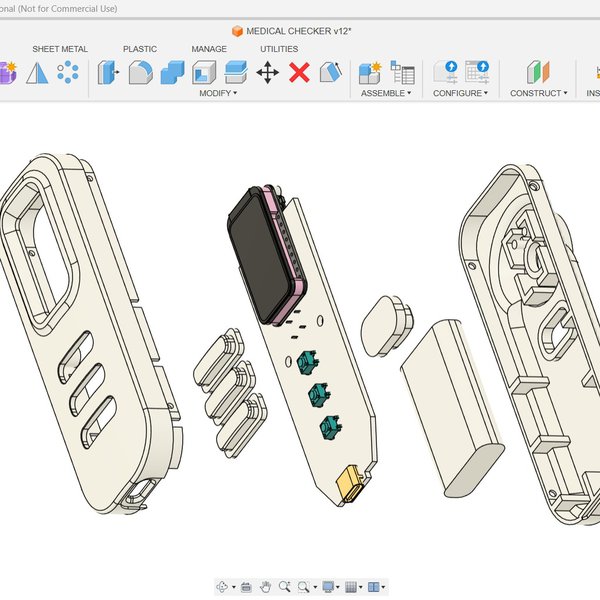600x600 pixels.
Task: Click the Zoom Window magnifier icon
Action: (303, 587)
